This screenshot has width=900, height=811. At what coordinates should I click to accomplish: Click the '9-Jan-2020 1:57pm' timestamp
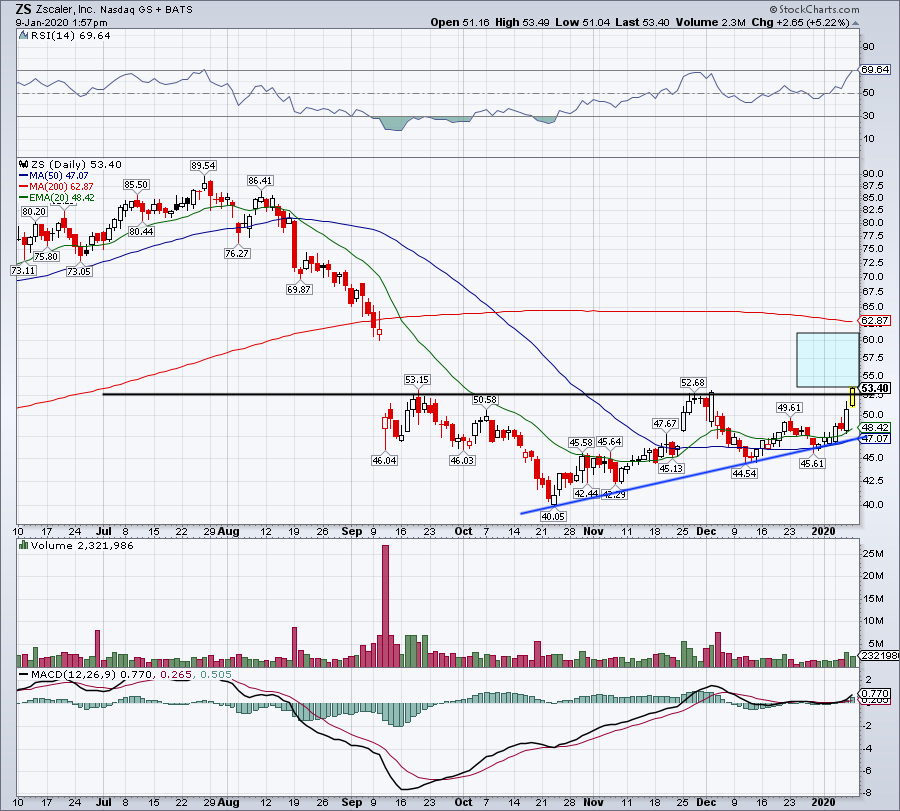pyautogui.click(x=61, y=23)
